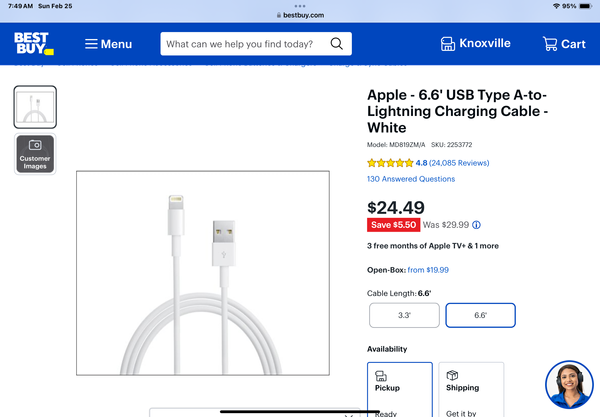Viewport: 600px width, 417px height.
Task: Tap the bestbuy.com address bar
Action: pos(300,15)
